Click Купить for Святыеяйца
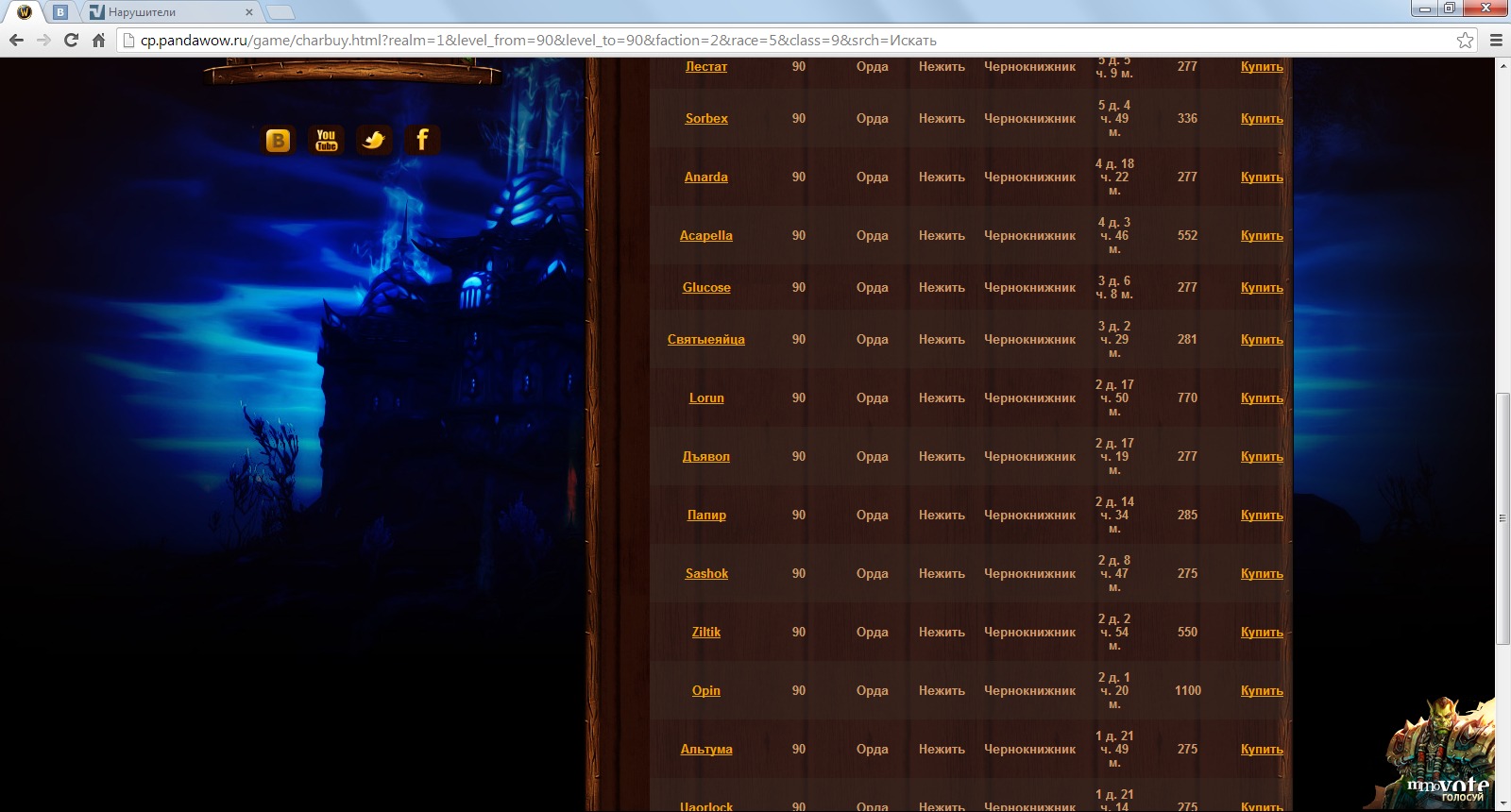The width and height of the screenshot is (1511, 812). (1262, 339)
